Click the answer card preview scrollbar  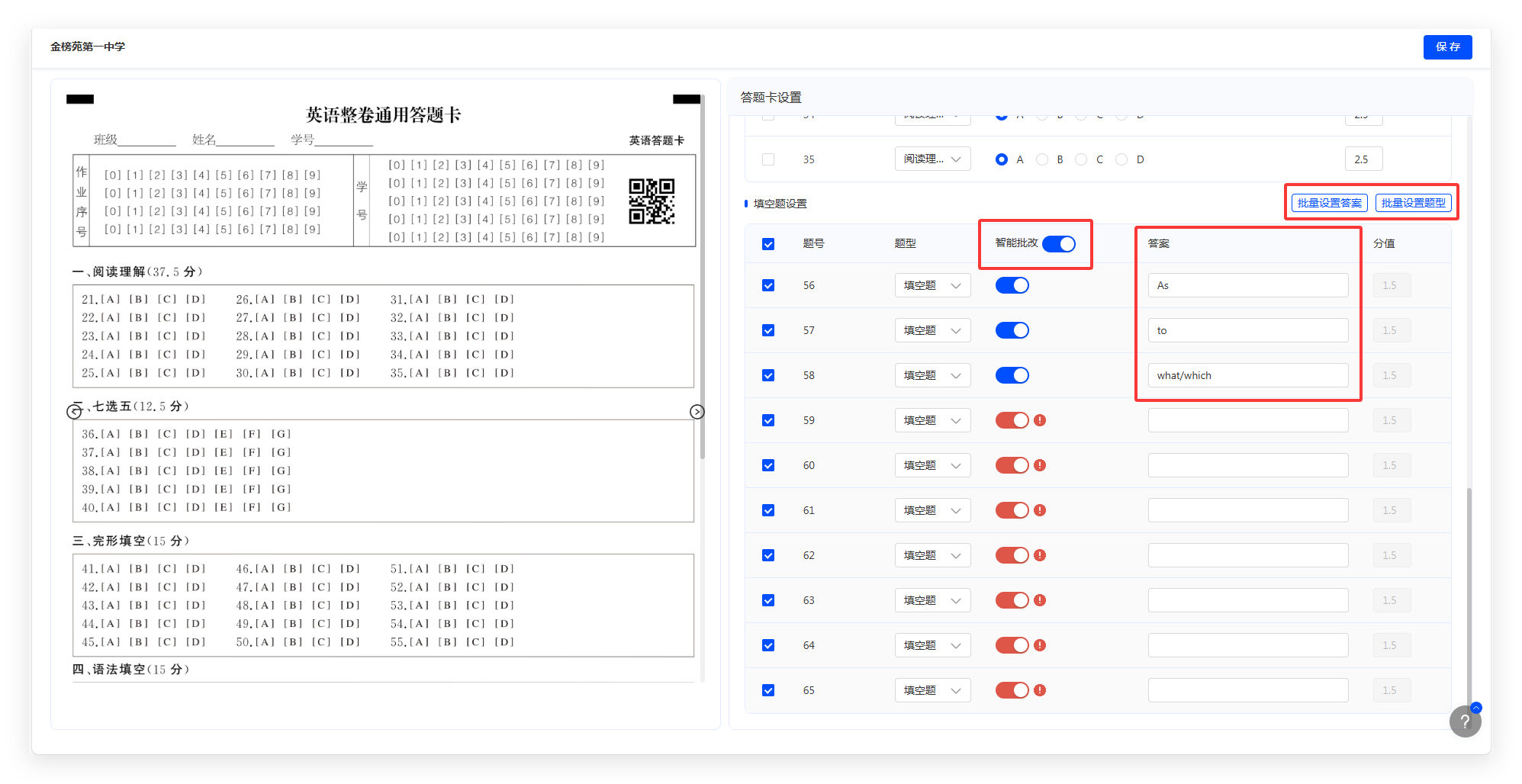[x=702, y=277]
